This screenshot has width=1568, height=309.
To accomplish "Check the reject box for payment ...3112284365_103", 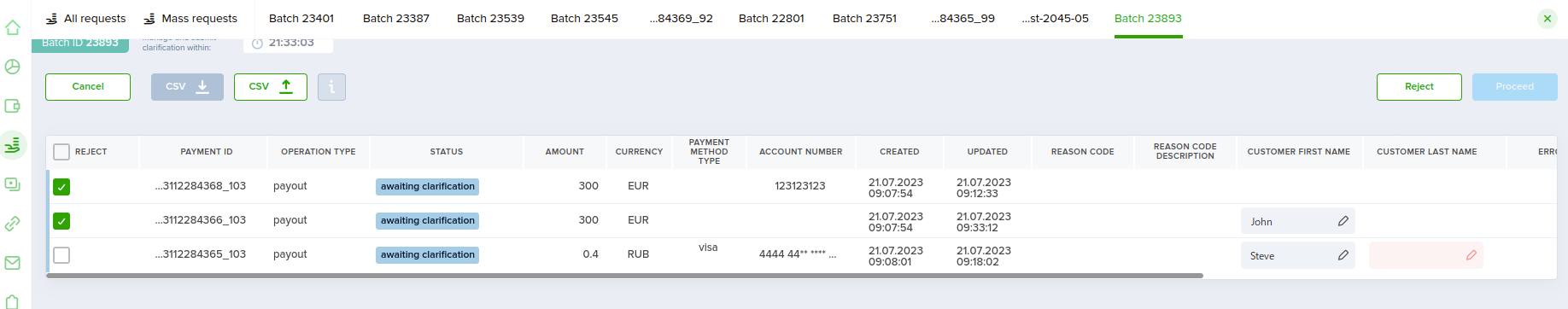I will (x=61, y=255).
